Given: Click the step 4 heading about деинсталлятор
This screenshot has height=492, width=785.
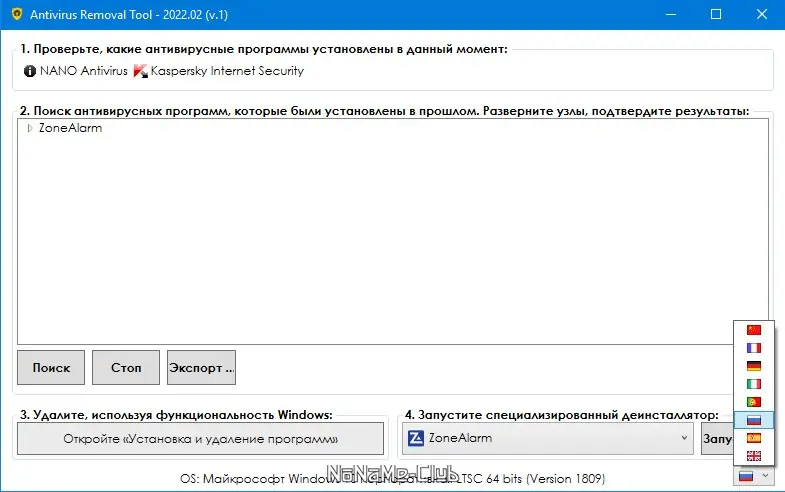Looking at the screenshot, I should click(x=562, y=415).
